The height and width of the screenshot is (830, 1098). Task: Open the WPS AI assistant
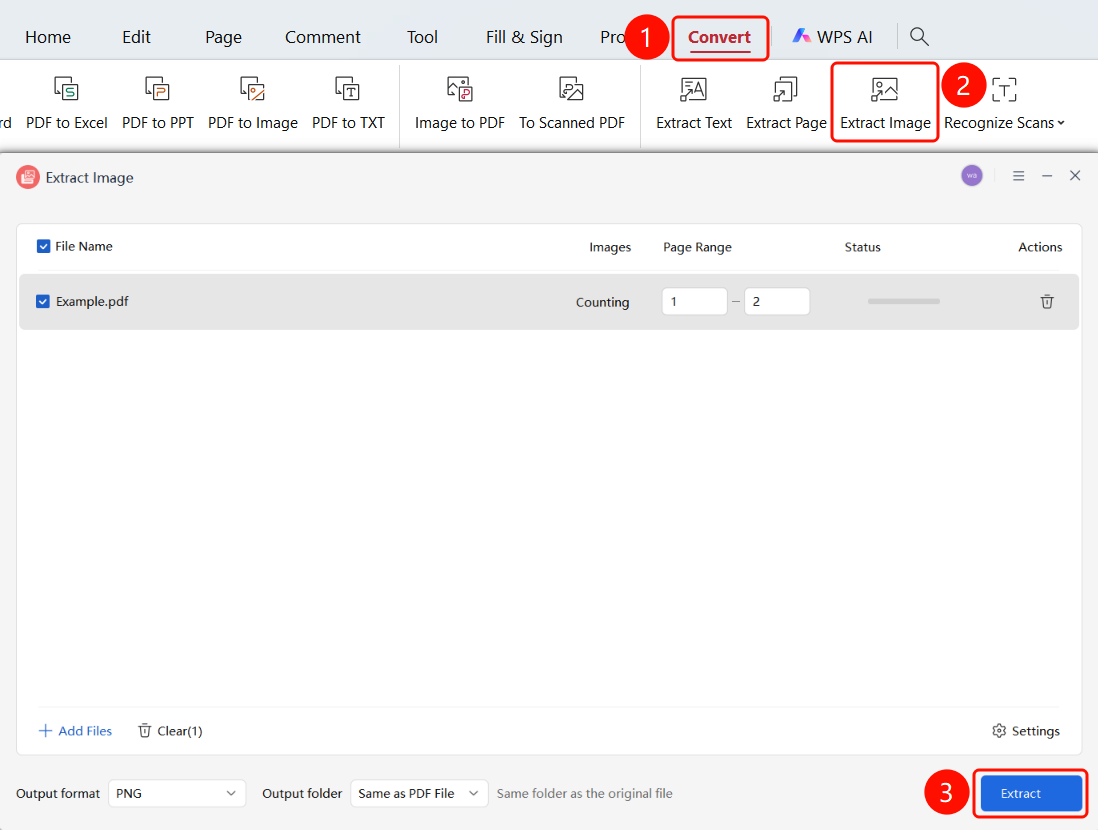[833, 36]
